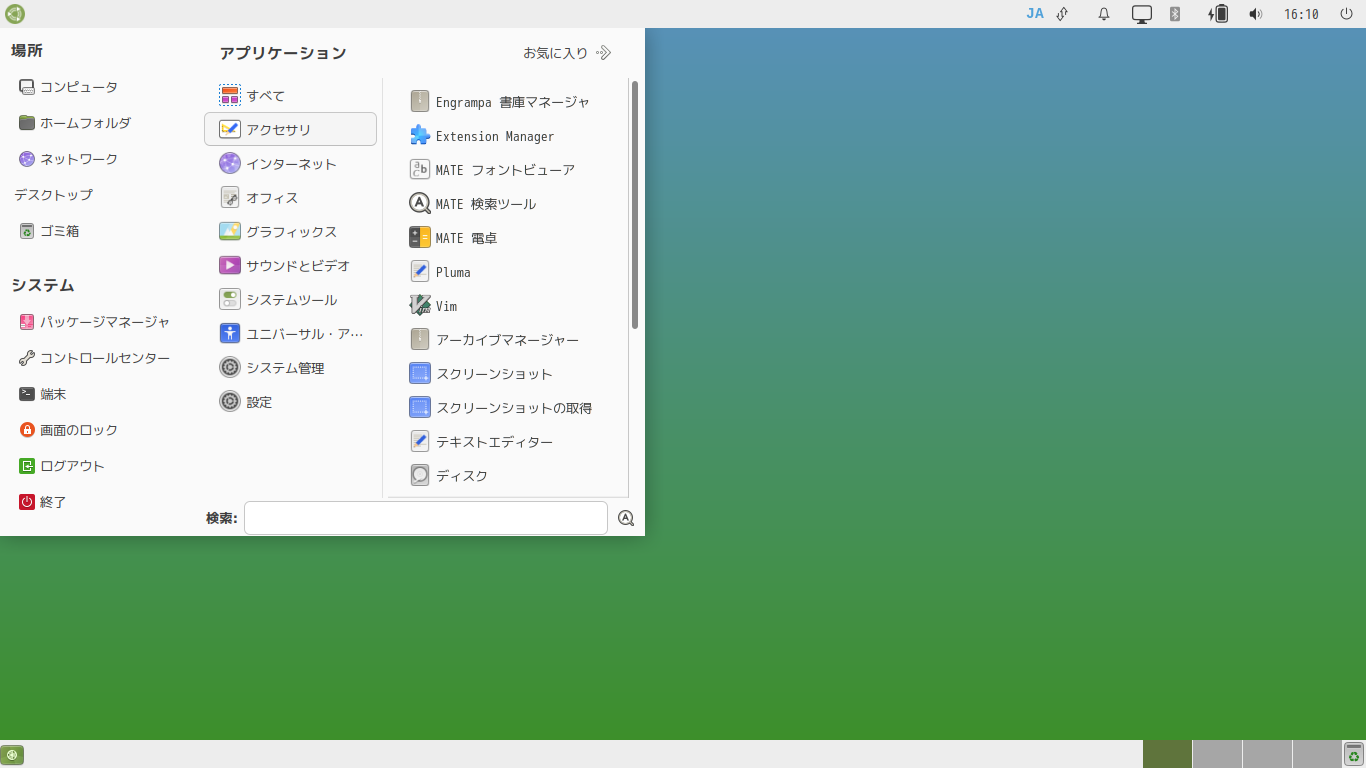
Task: Select the サウンドとビデオ category
Action: pos(290,266)
